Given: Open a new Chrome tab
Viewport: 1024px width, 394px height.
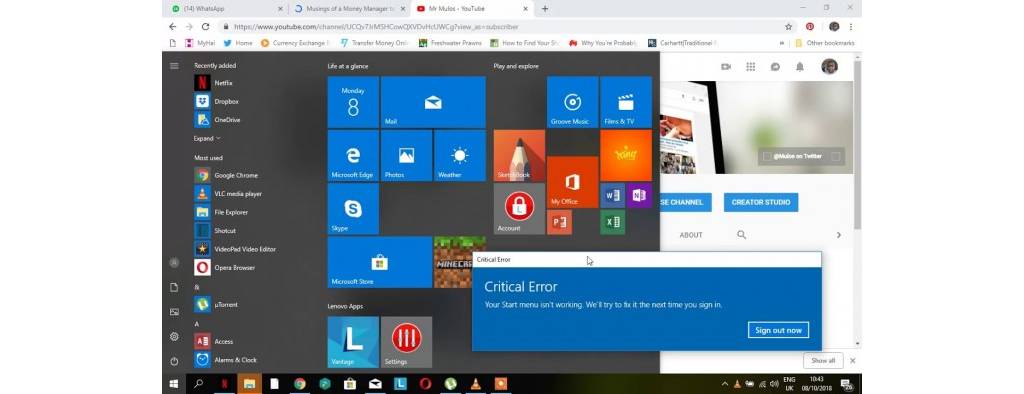Looking at the screenshot, I should click(545, 8).
